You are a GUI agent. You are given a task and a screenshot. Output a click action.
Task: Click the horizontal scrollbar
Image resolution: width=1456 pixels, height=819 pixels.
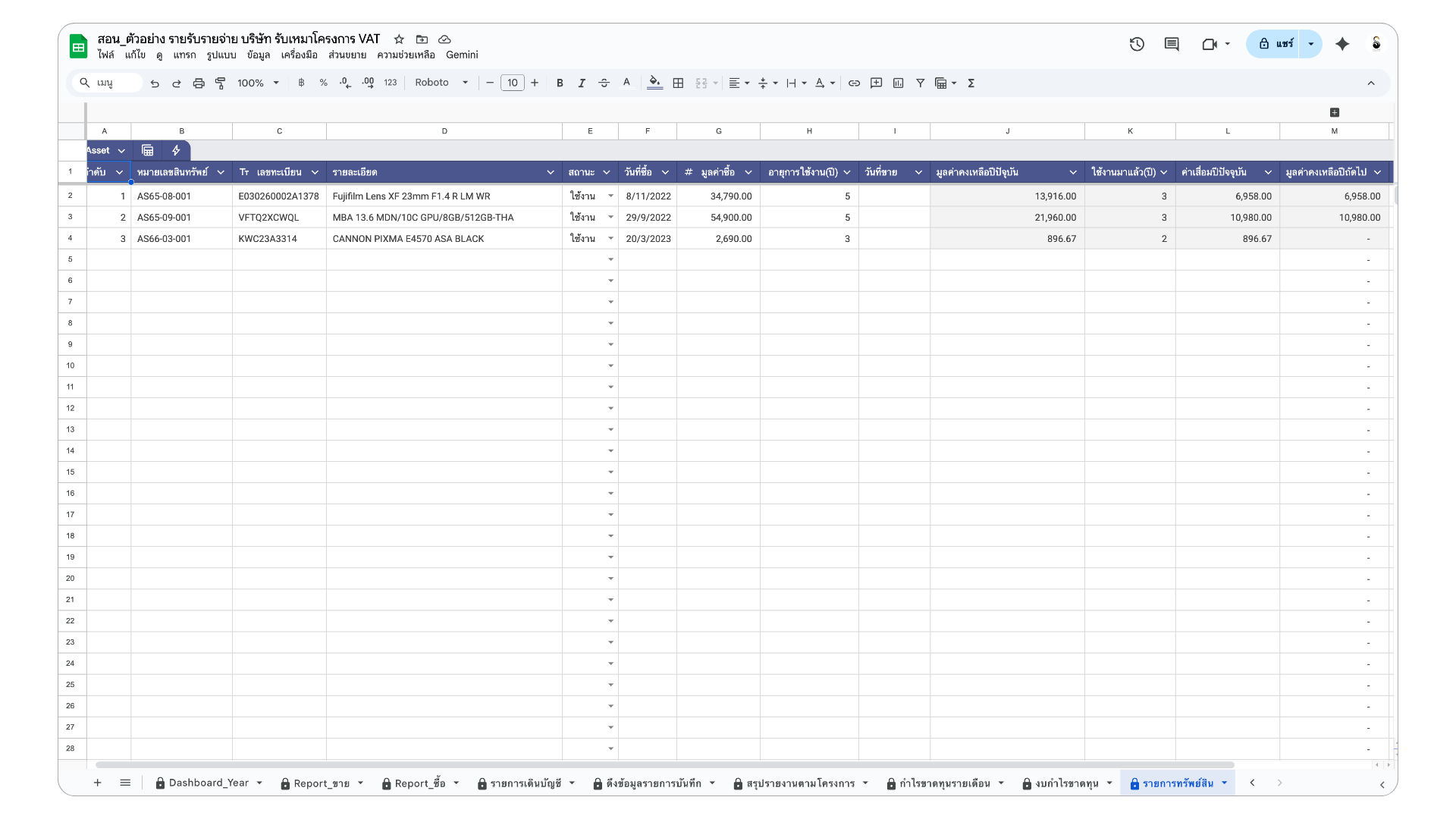tap(665, 764)
